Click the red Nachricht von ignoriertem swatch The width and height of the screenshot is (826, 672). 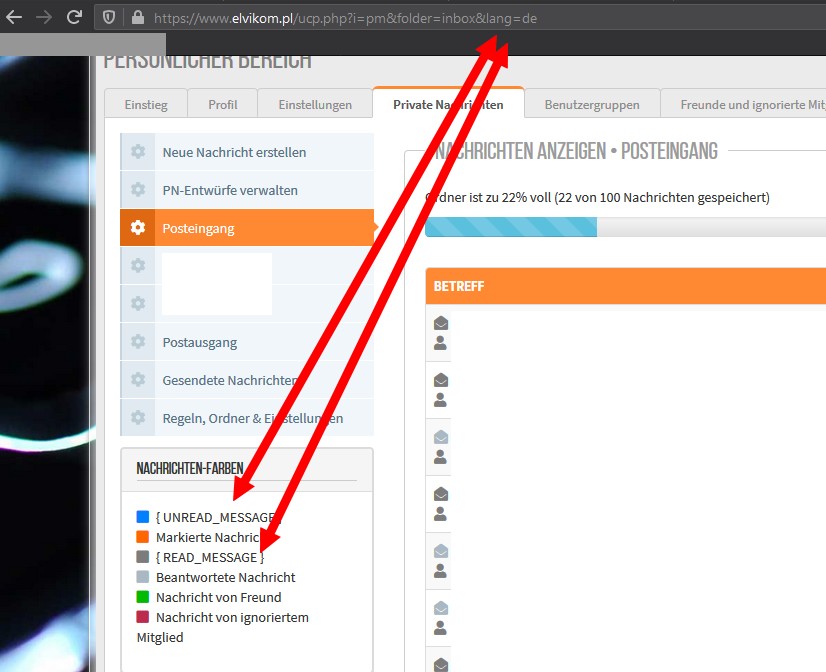click(x=143, y=617)
